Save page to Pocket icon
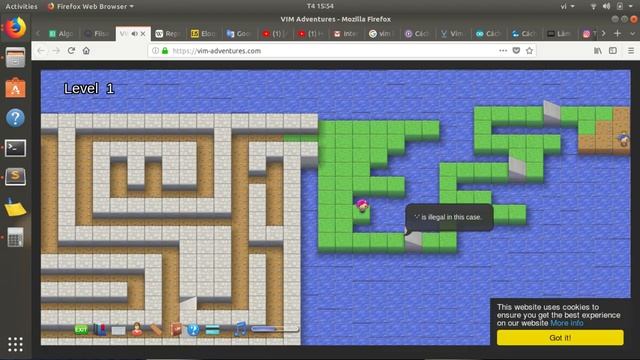Image resolution: width=640 pixels, height=360 pixels. pyautogui.click(x=516, y=51)
